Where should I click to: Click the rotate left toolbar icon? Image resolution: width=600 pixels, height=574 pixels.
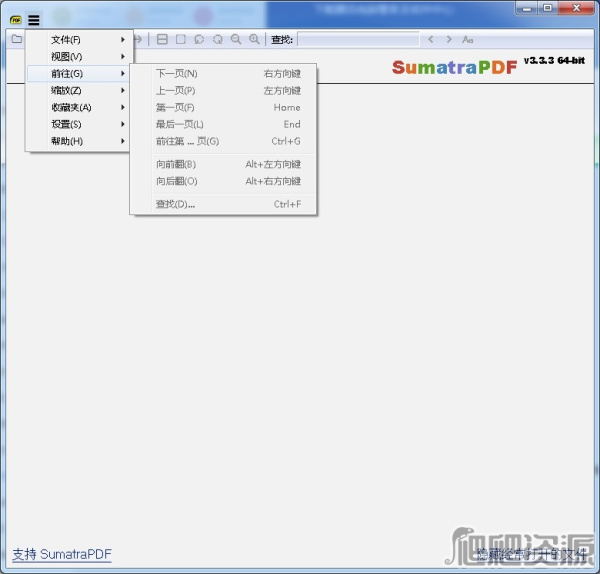(x=199, y=40)
